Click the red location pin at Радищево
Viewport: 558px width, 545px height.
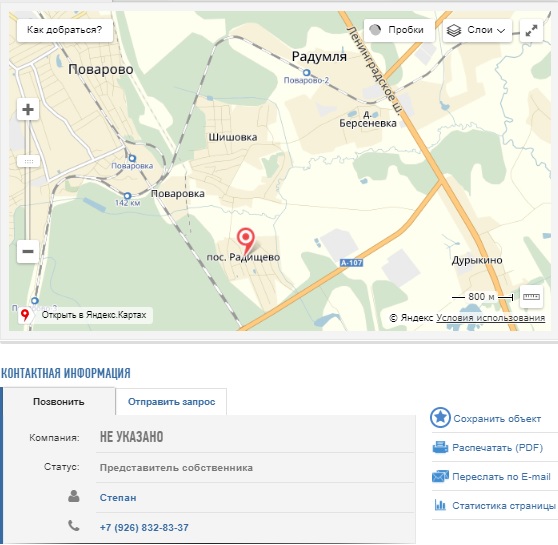[x=246, y=240]
